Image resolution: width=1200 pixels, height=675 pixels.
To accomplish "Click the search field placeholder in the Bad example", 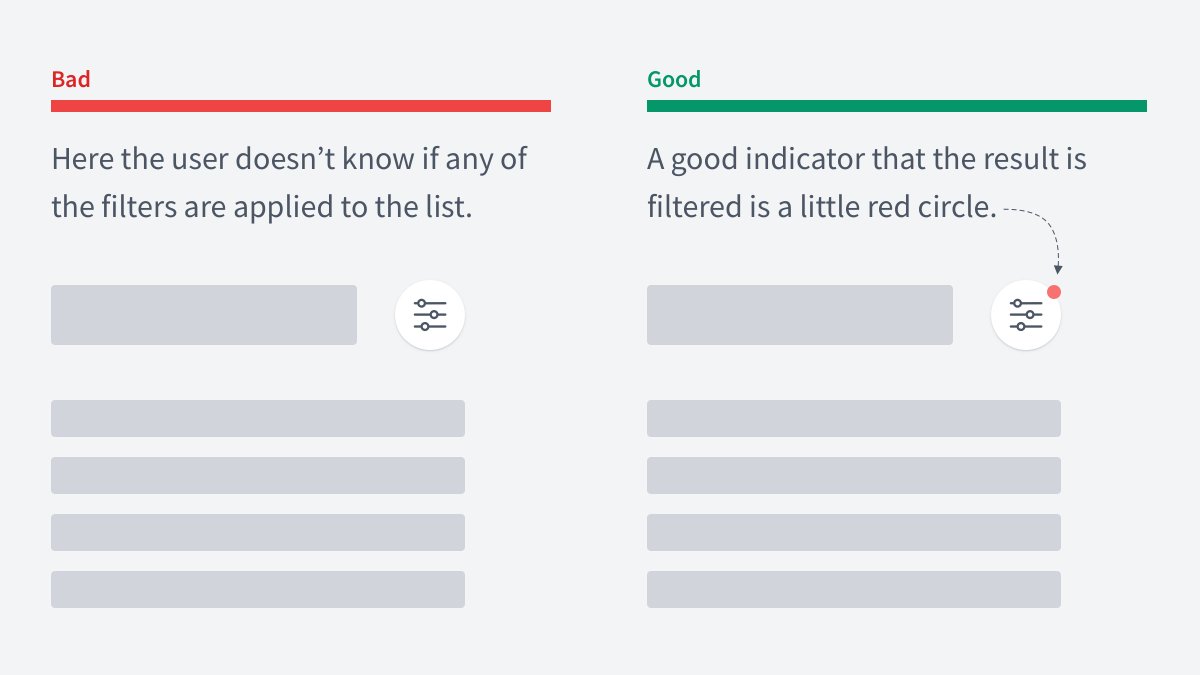I will (x=204, y=315).
